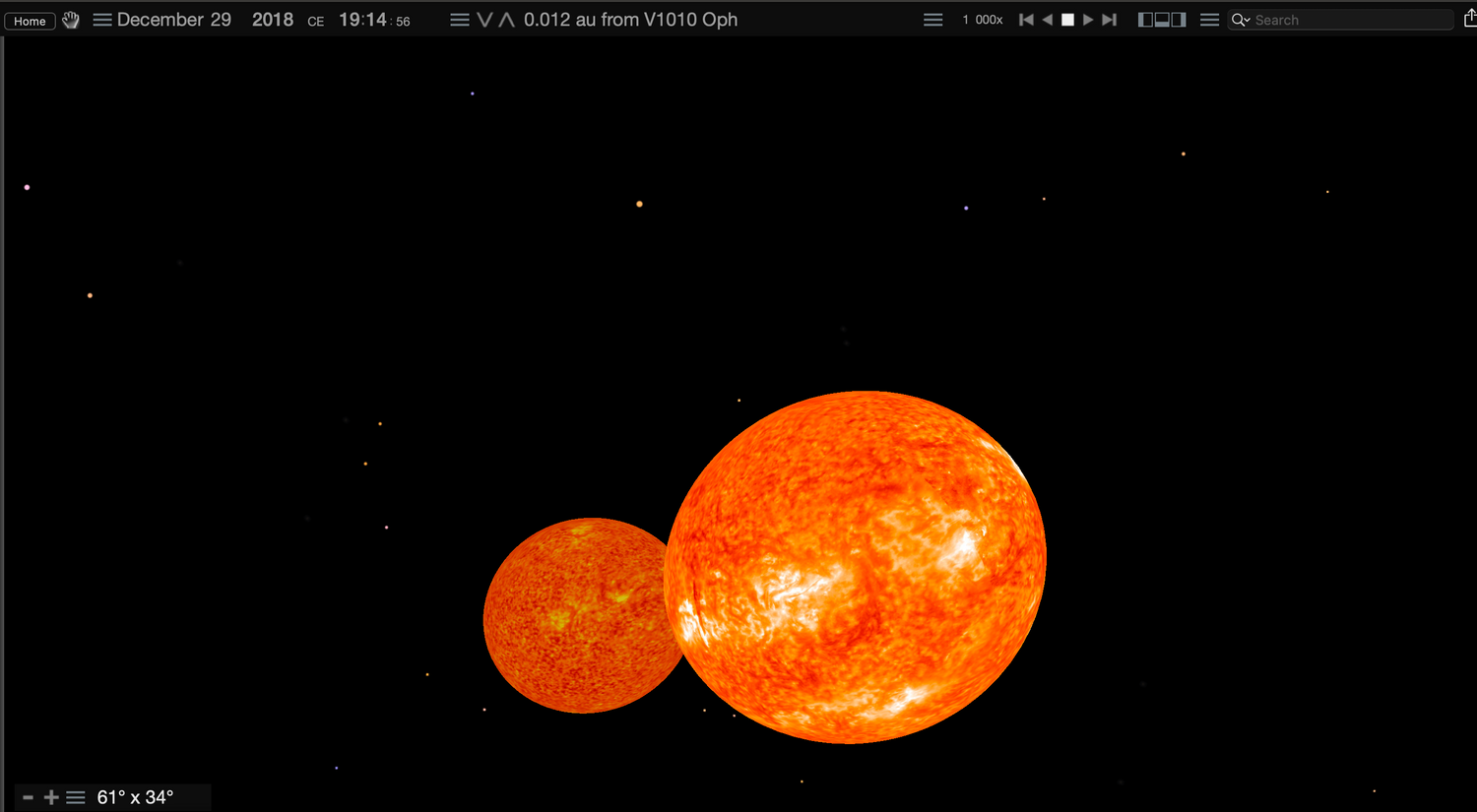Zoom out with the minus icon

(27, 797)
